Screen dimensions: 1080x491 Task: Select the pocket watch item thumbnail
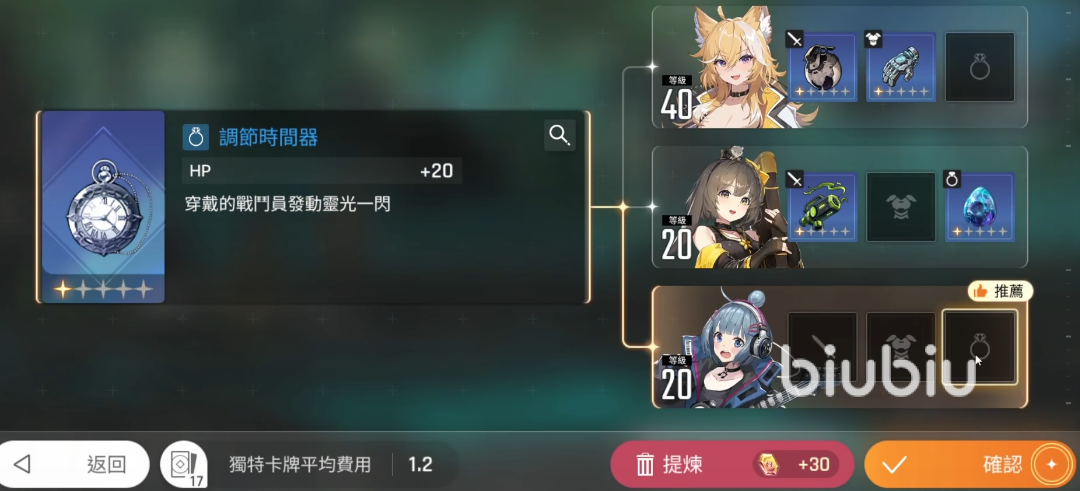(103, 207)
